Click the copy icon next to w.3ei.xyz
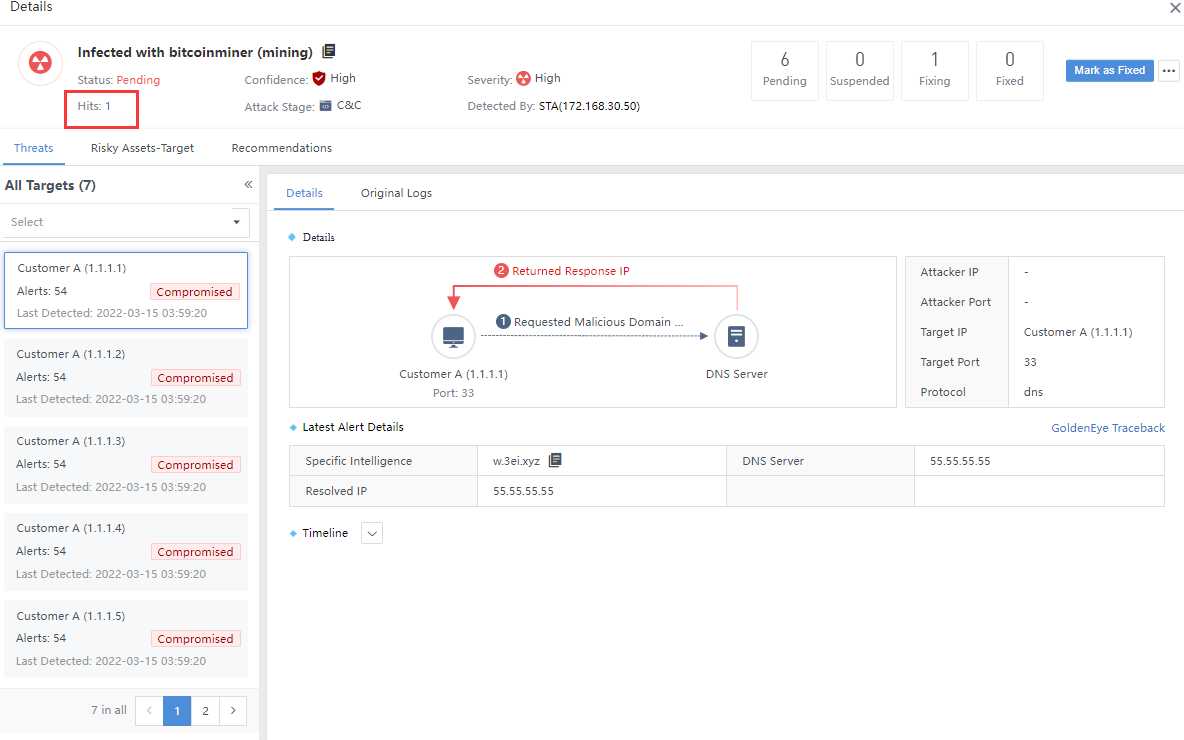The width and height of the screenshot is (1184, 740). pos(555,461)
